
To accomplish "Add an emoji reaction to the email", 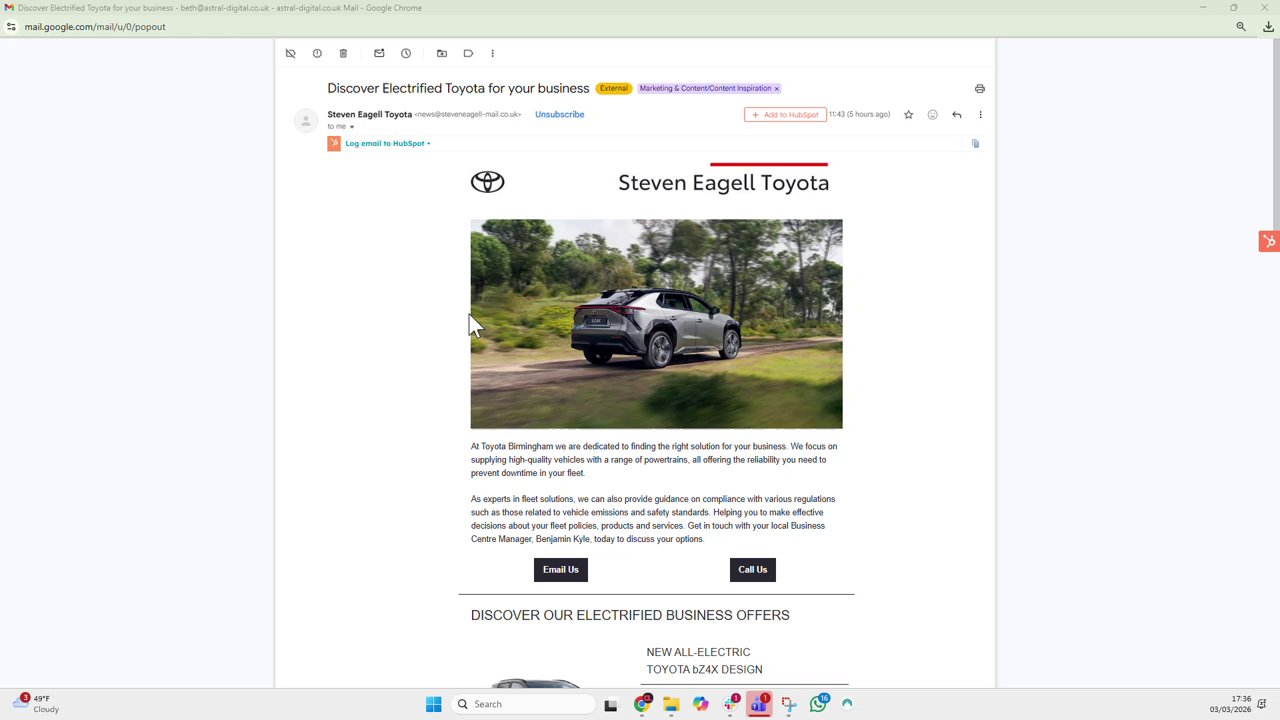I will coord(932,115).
